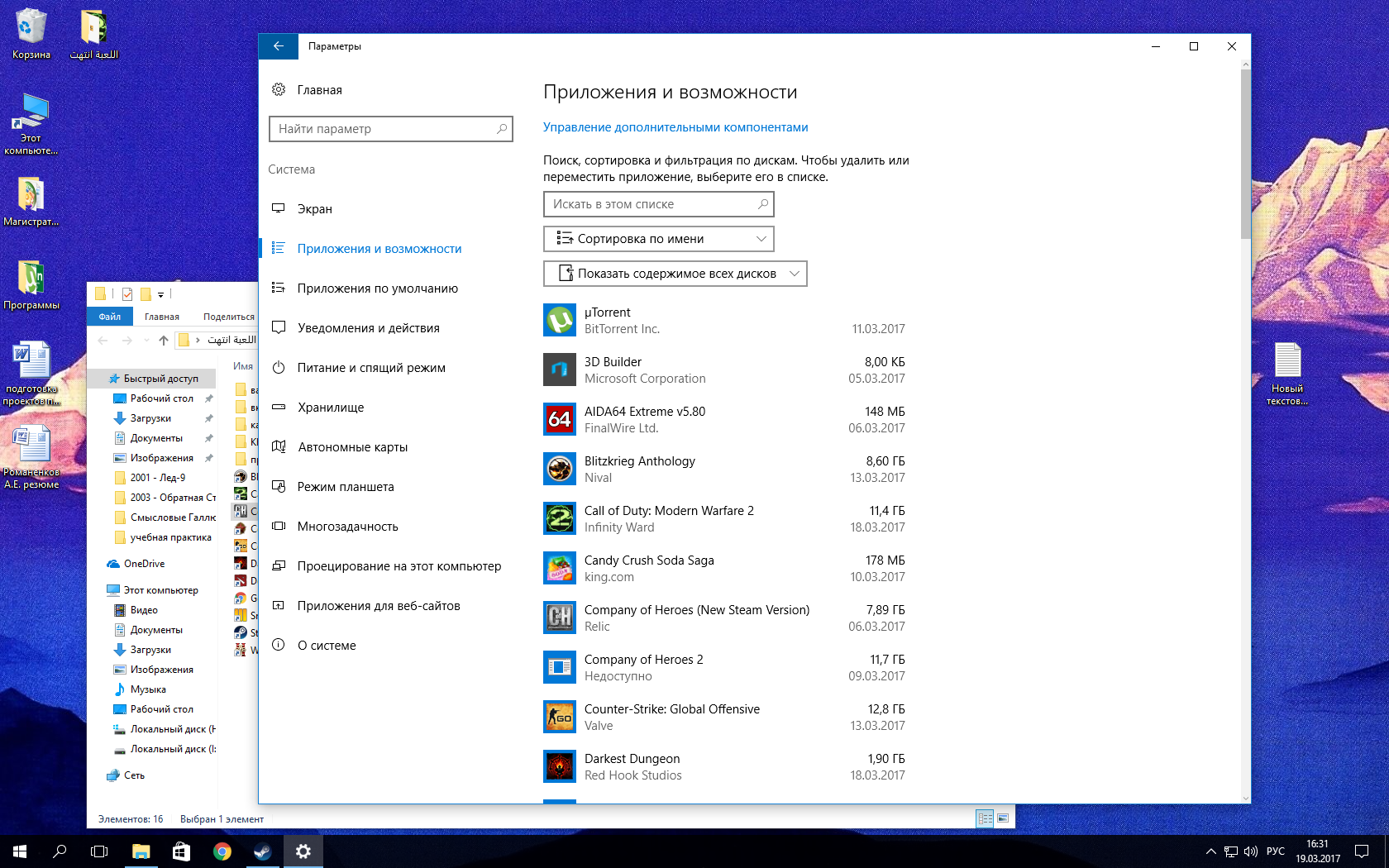The image size is (1389, 868).
Task: Click in Искать в этом списке field
Action: [658, 204]
